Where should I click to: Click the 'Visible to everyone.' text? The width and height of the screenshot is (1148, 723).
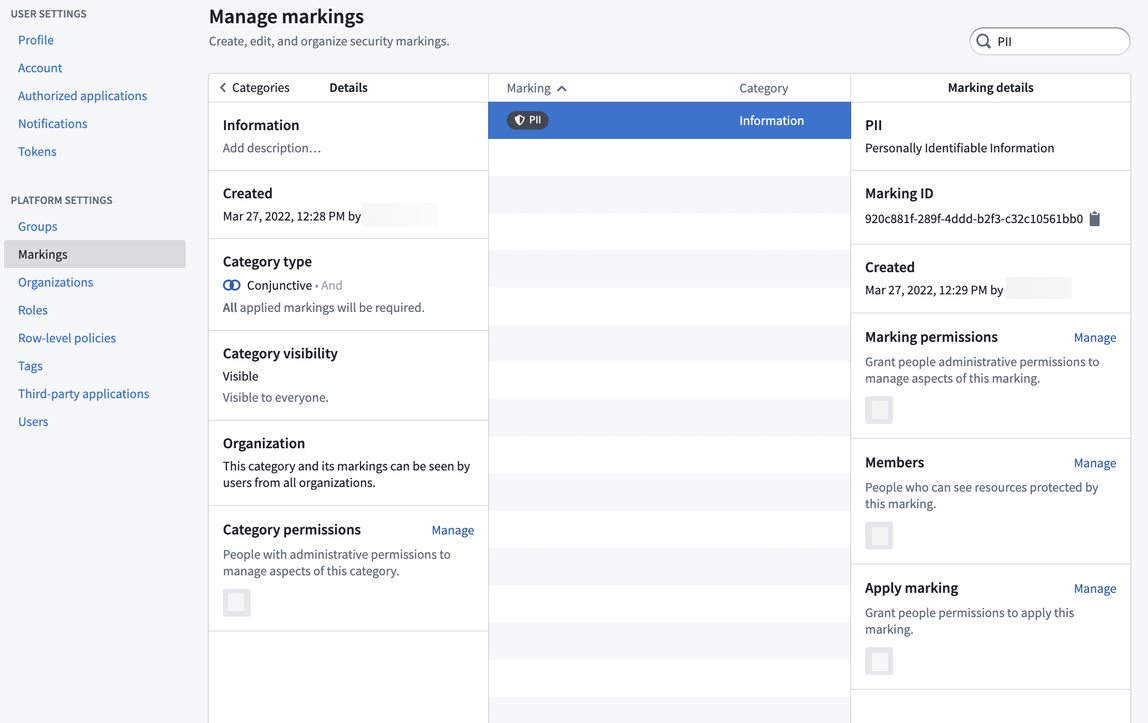275,398
